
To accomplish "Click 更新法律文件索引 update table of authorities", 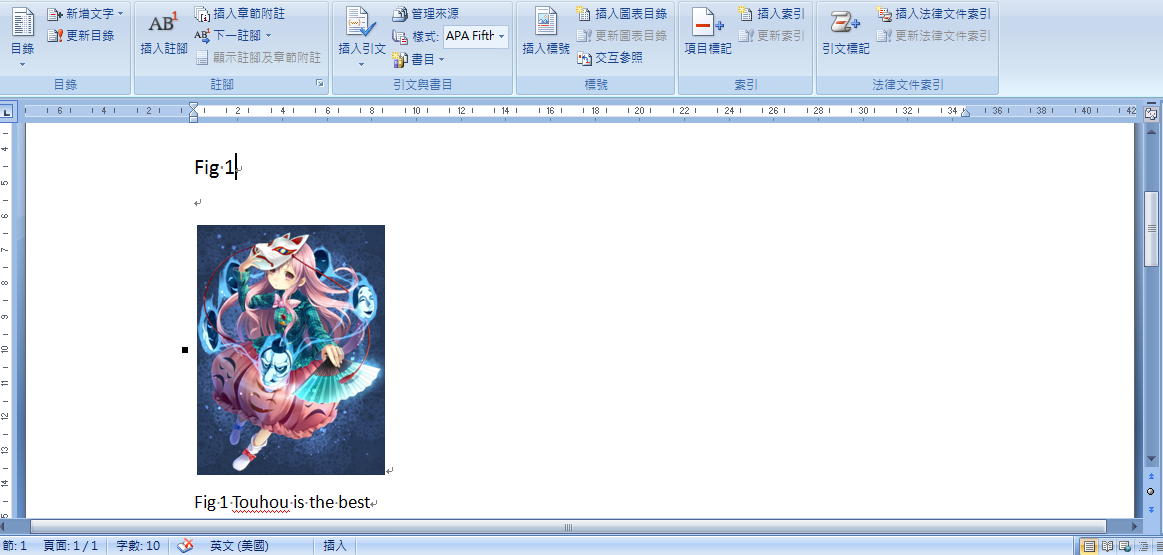I will (933, 35).
